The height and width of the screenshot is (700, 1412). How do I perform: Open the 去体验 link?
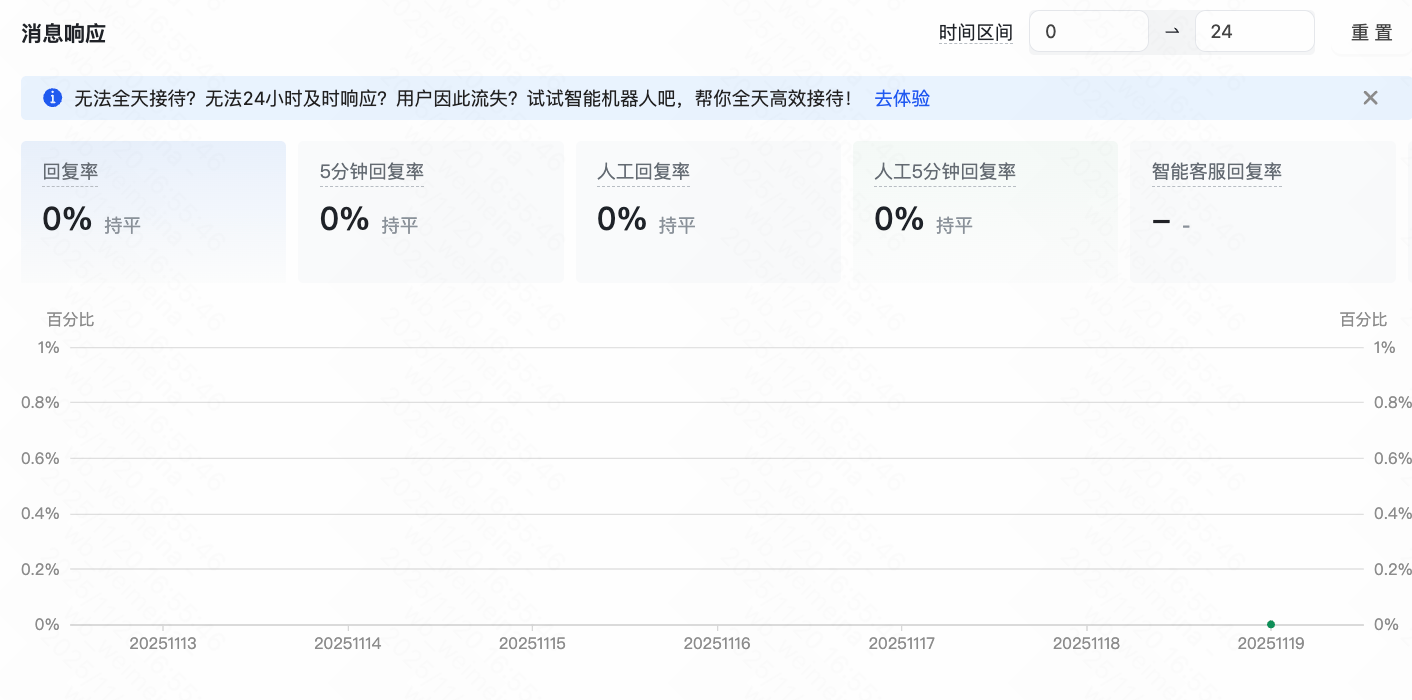point(901,98)
